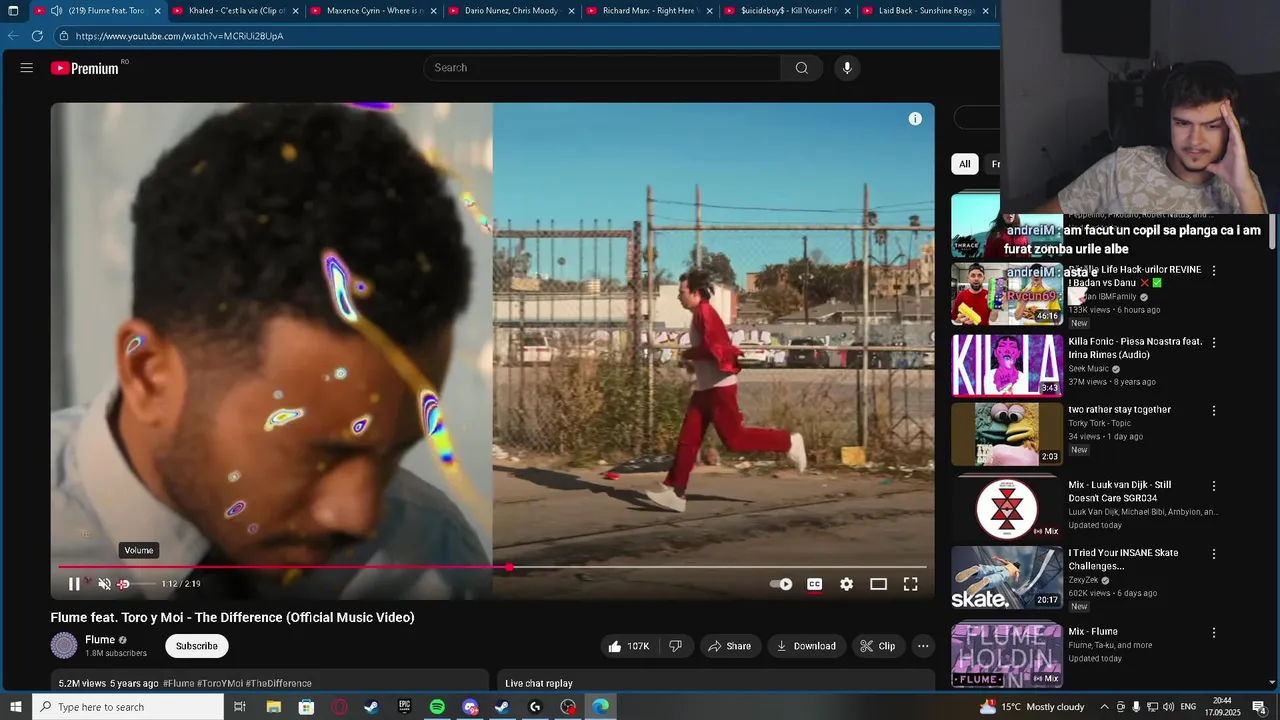Open Epic Games Launcher from the taskbar
Viewport: 1280px width, 720px height.
point(404,707)
